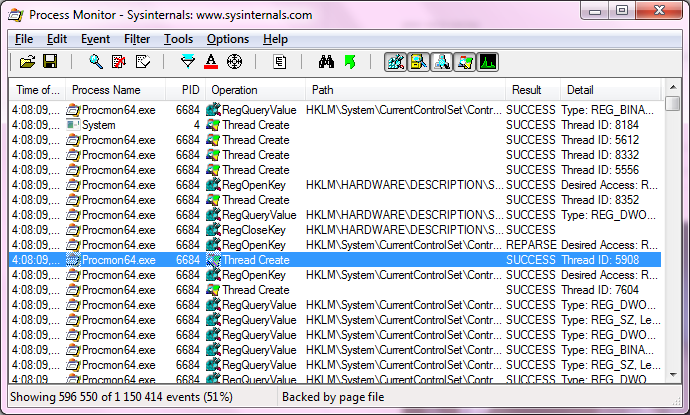Click the Find binoculars icon

point(326,62)
